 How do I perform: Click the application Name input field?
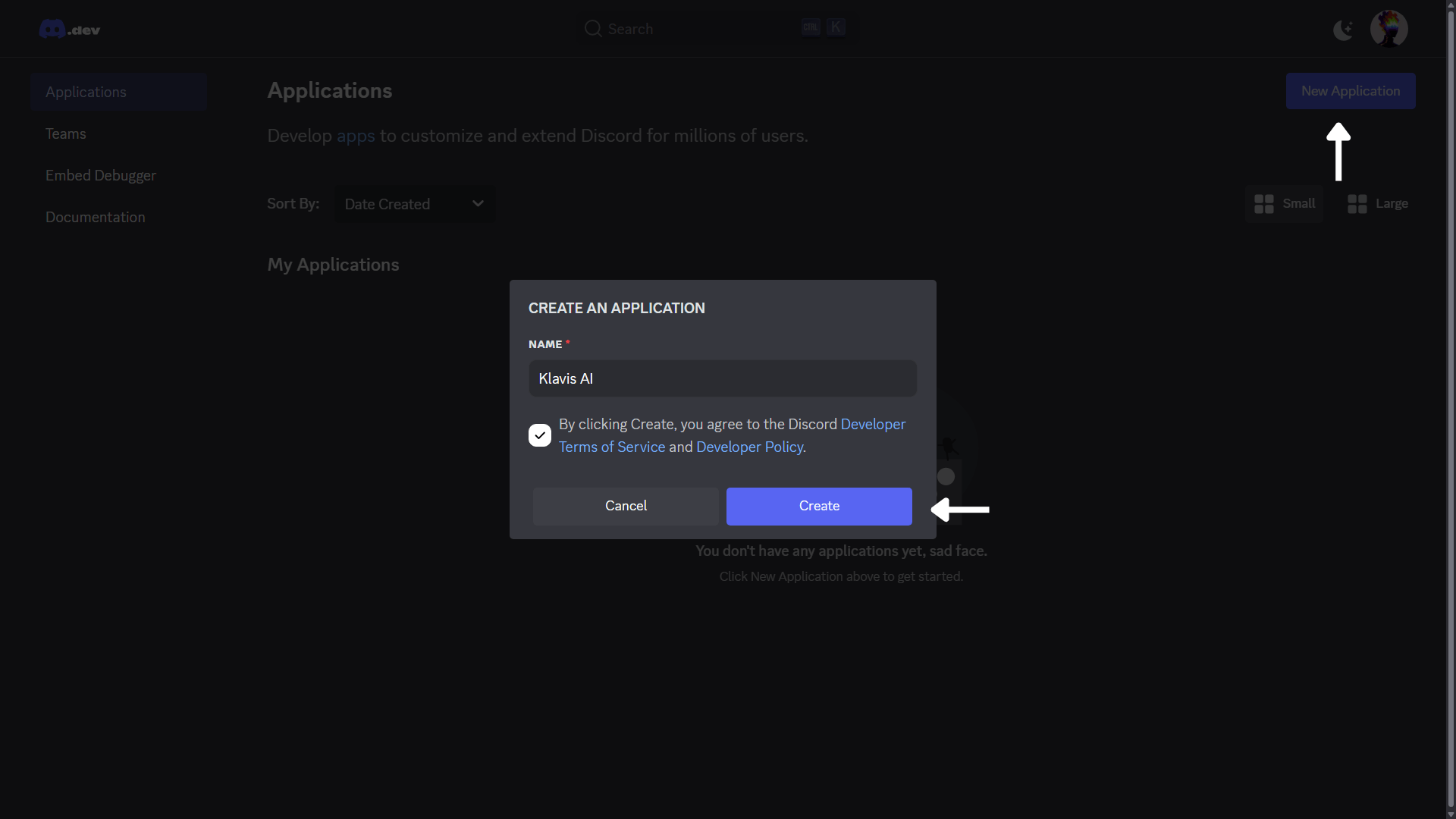(722, 378)
